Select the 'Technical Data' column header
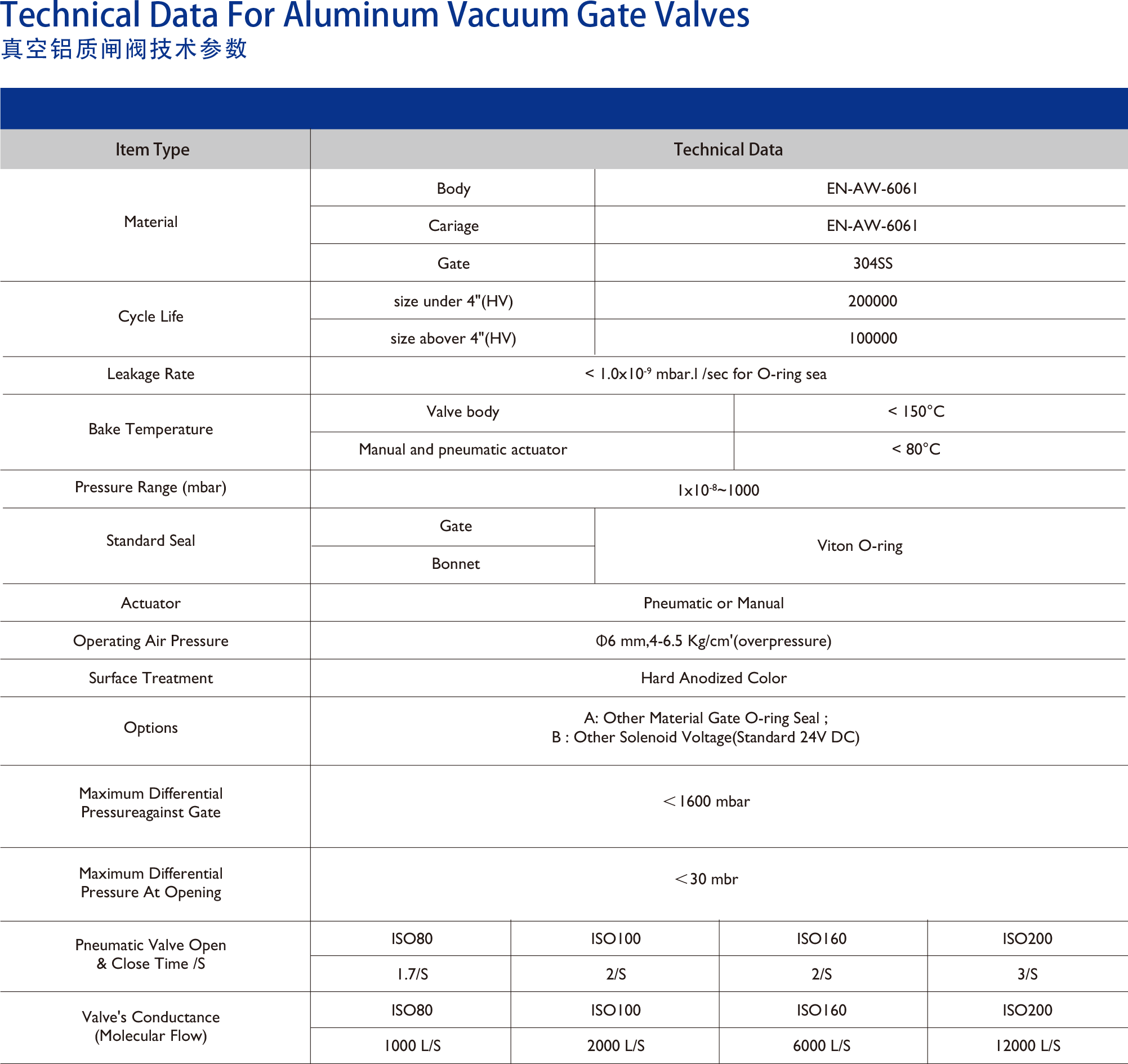Screen dimensions: 1128x1064 pos(728,150)
